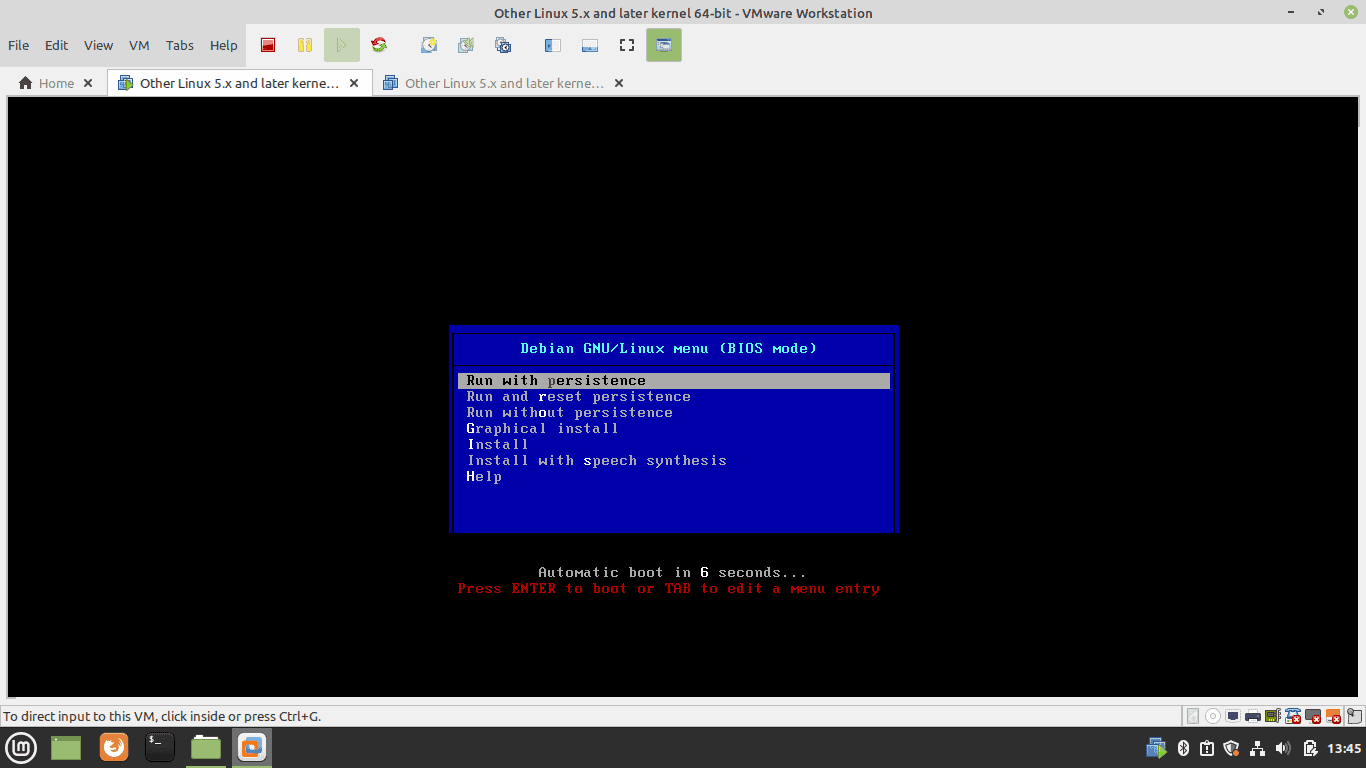Click the disconnected gray display device icon
This screenshot has width=1366, height=768.
pyautogui.click(x=1313, y=716)
